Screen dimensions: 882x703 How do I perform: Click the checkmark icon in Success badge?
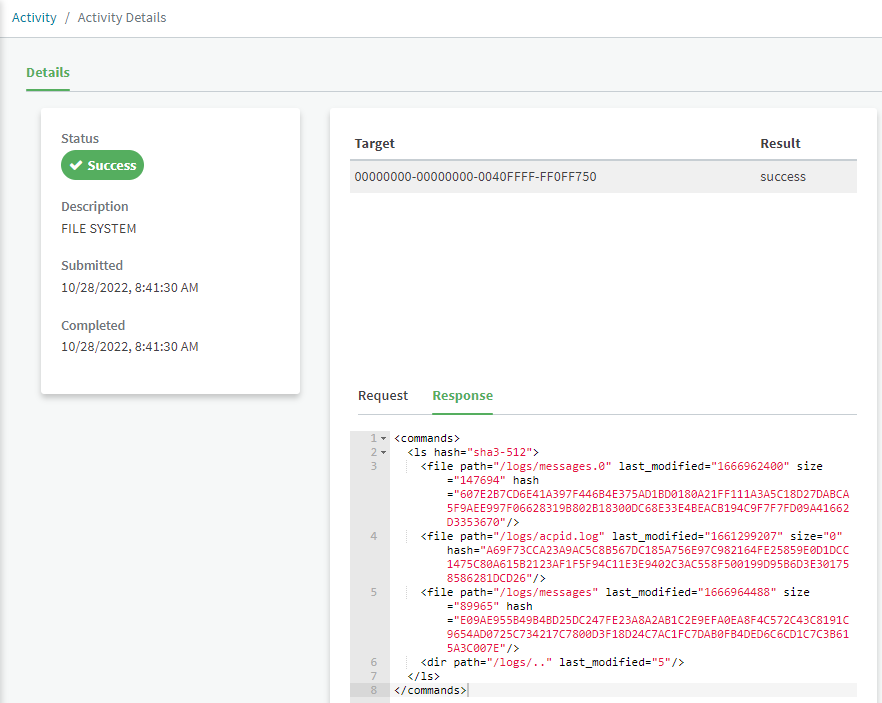[x=76, y=166]
